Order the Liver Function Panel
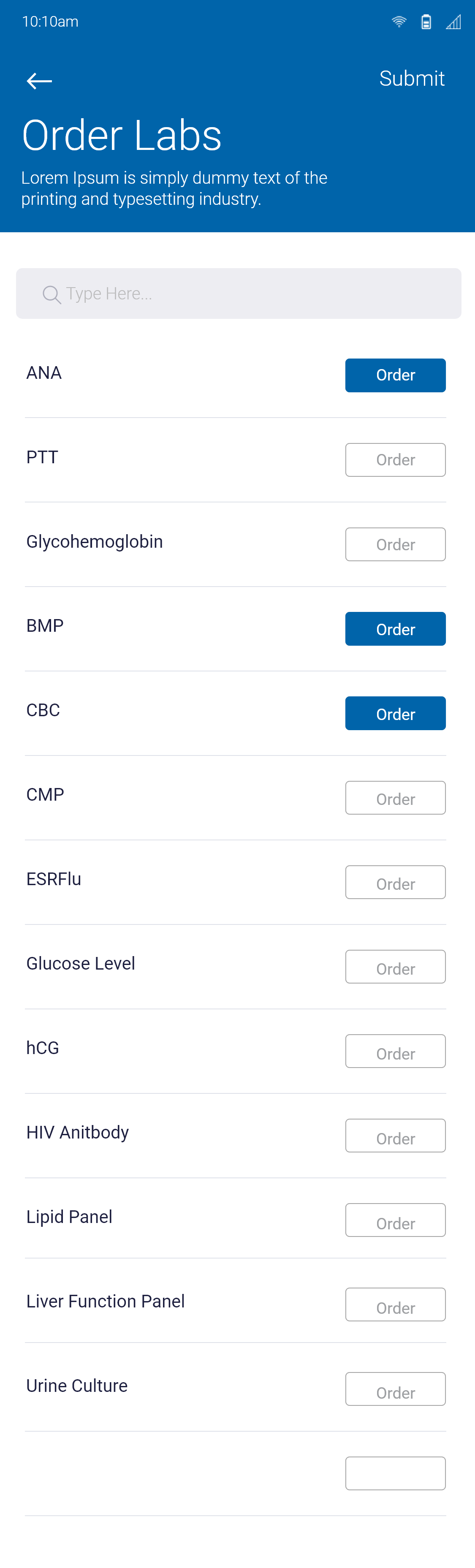Screen dimensions: 475x1568 [395, 1305]
